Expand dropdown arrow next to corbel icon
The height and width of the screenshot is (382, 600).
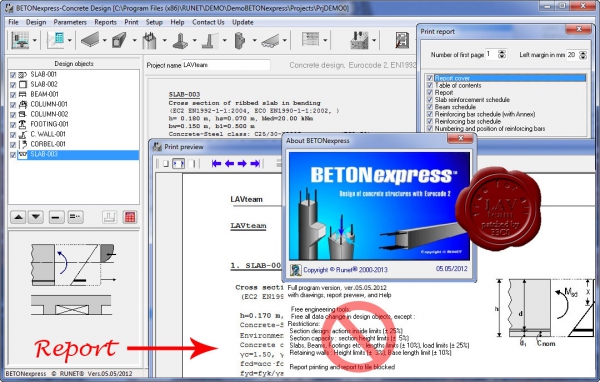(254, 40)
